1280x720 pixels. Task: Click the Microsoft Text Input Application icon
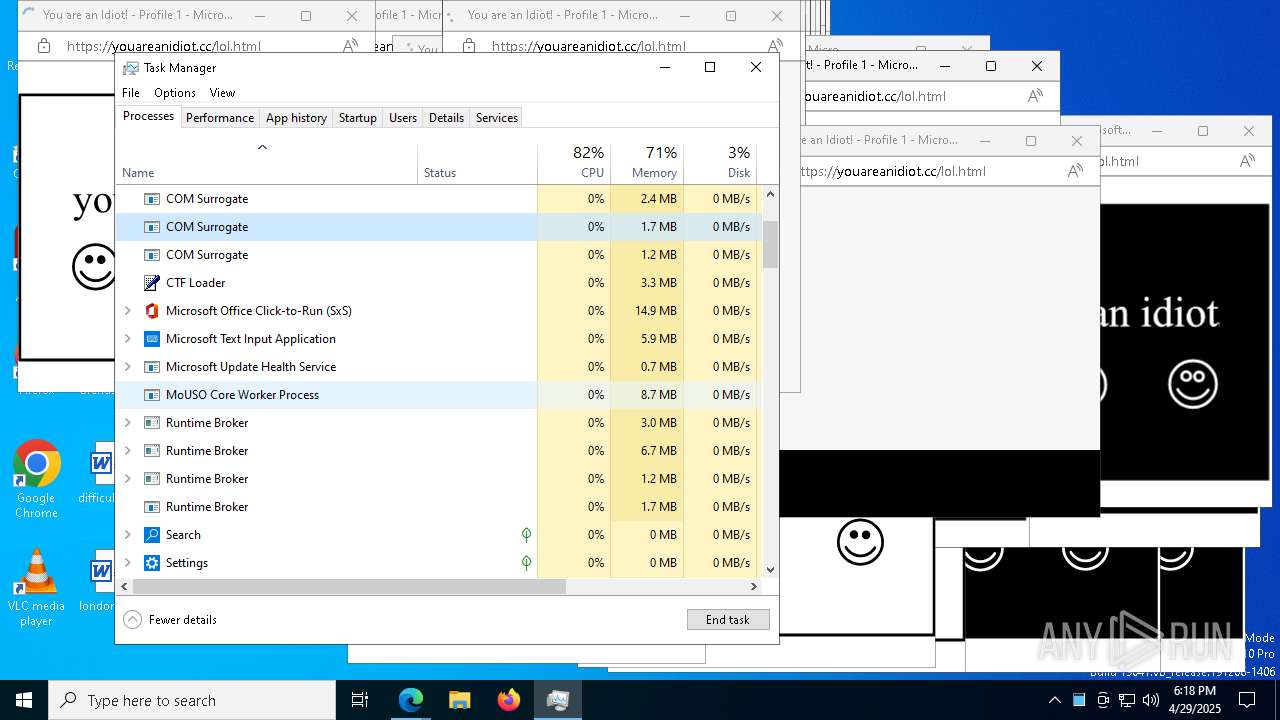tap(152, 339)
